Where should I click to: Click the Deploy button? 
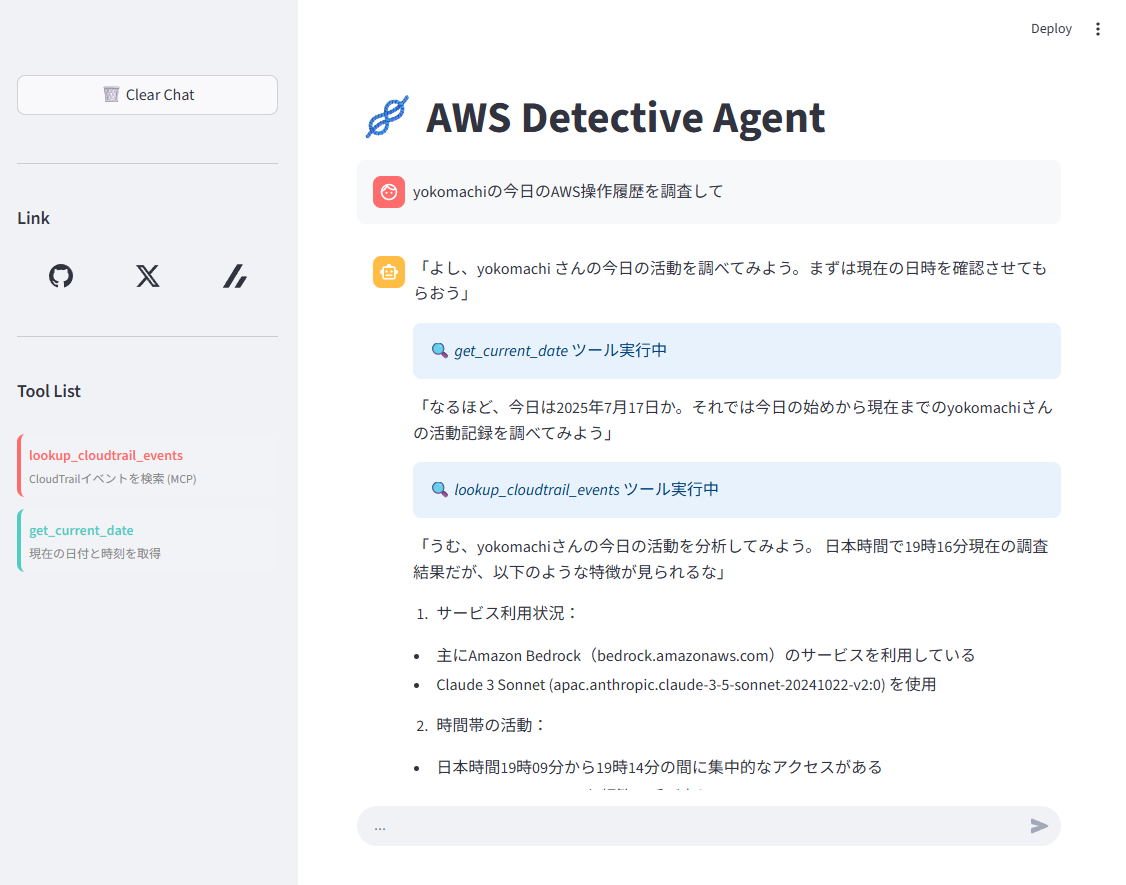pos(1051,29)
